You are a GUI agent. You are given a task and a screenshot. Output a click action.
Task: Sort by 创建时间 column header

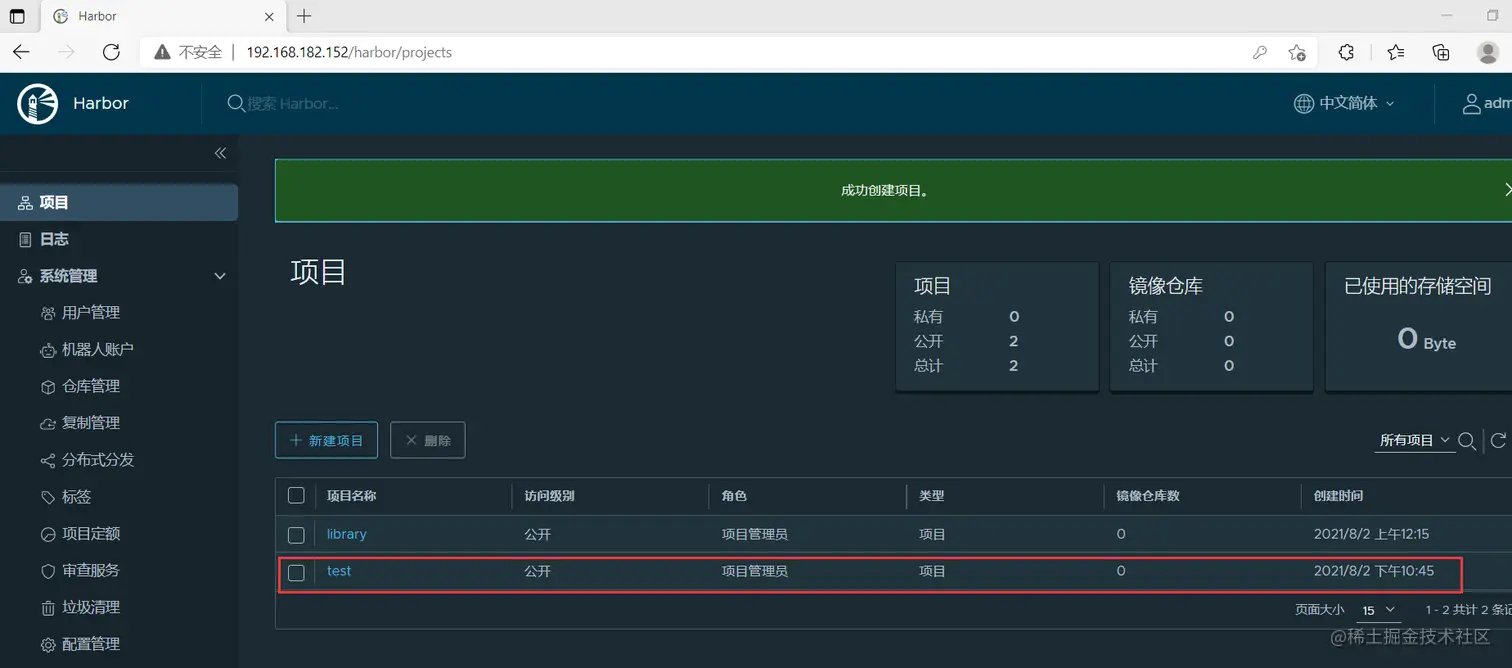click(x=1338, y=496)
